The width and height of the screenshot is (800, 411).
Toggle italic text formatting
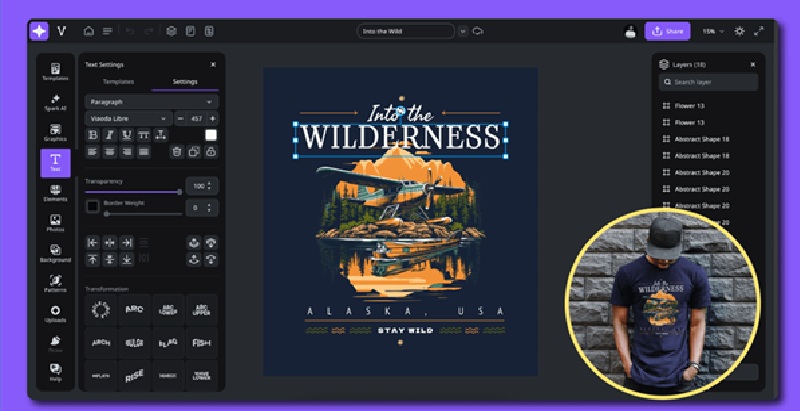110,135
